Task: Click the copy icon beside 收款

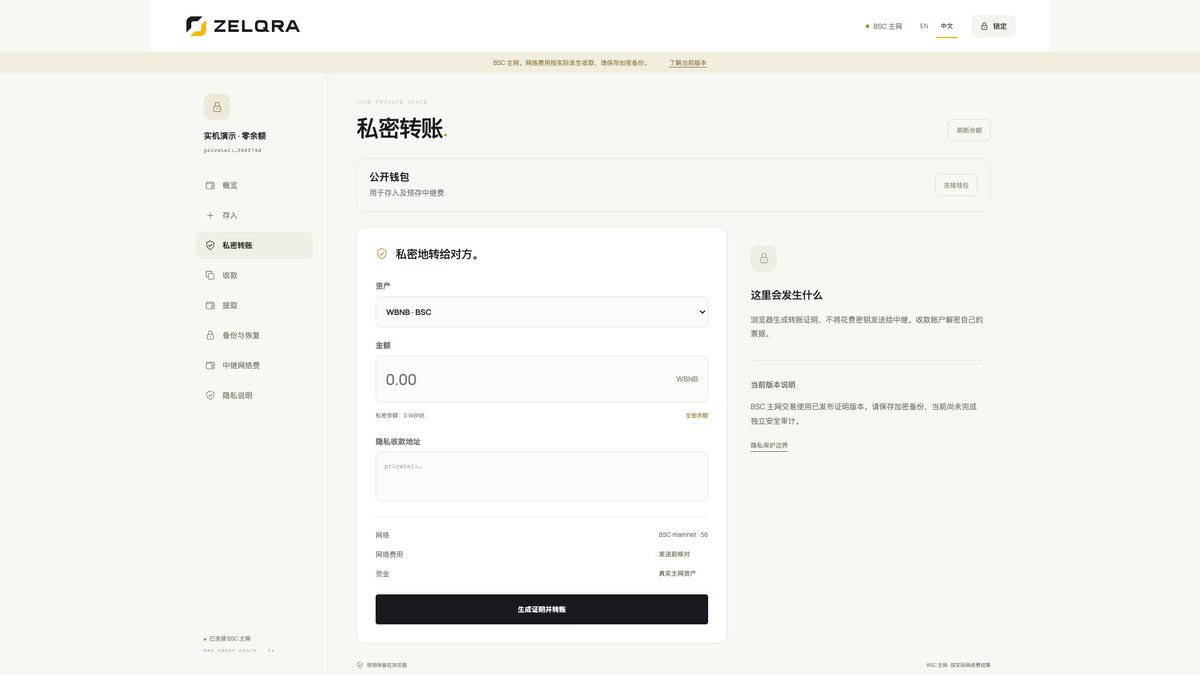Action: (x=210, y=275)
